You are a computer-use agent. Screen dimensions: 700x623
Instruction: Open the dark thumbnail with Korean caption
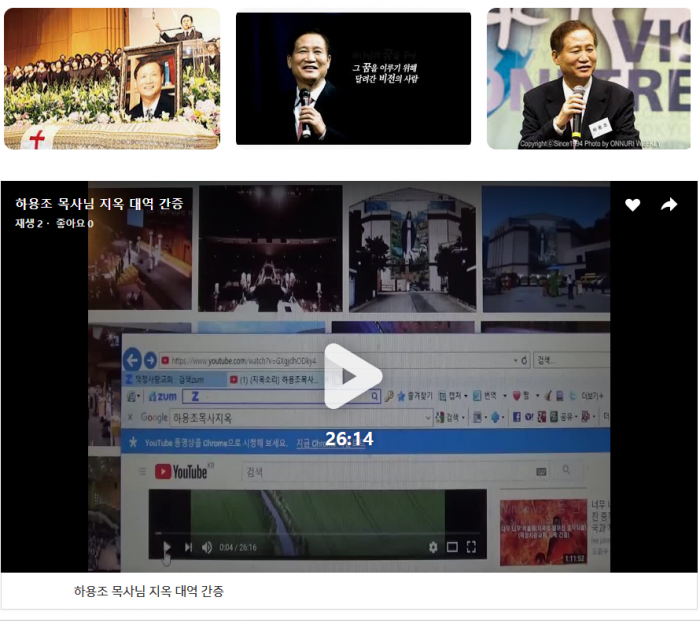[x=353, y=79]
